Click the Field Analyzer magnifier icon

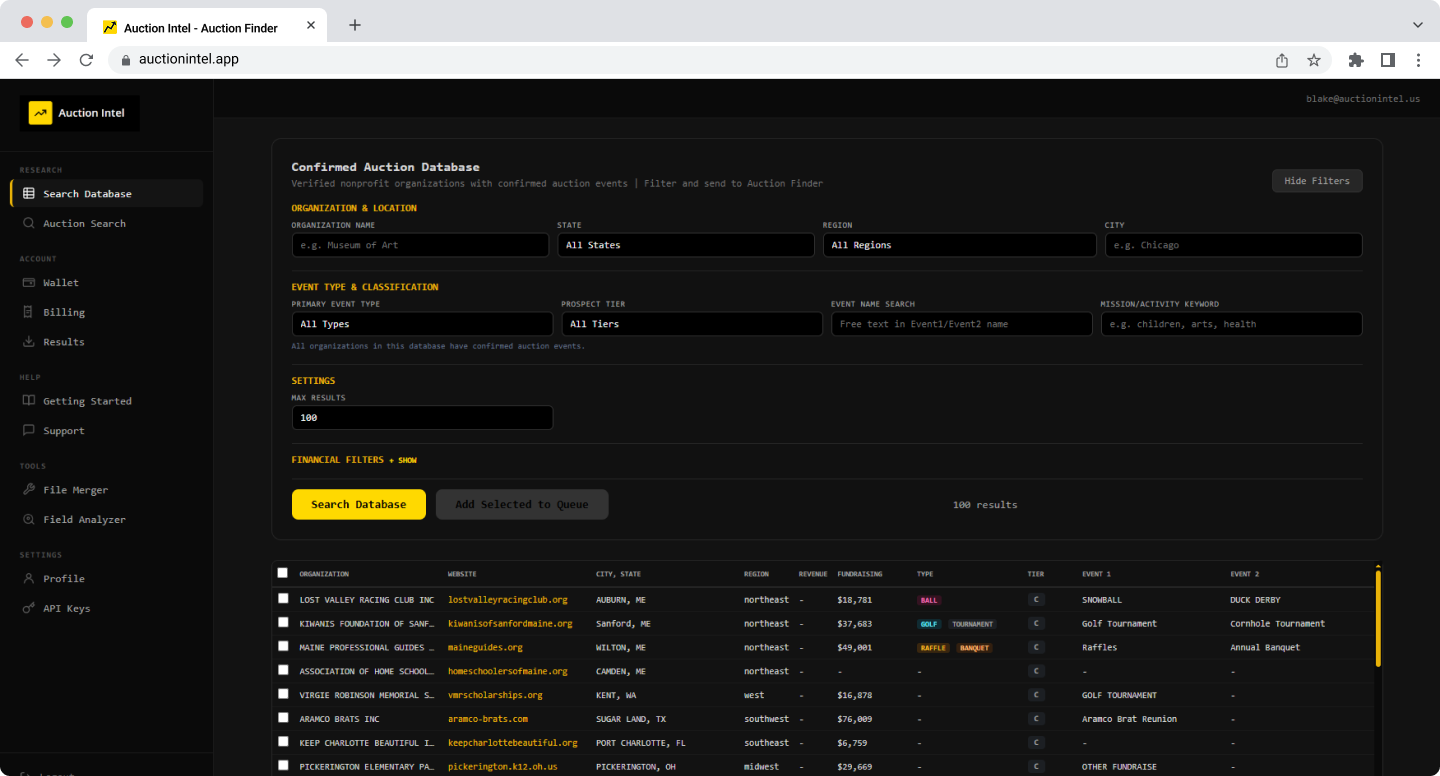pos(29,520)
